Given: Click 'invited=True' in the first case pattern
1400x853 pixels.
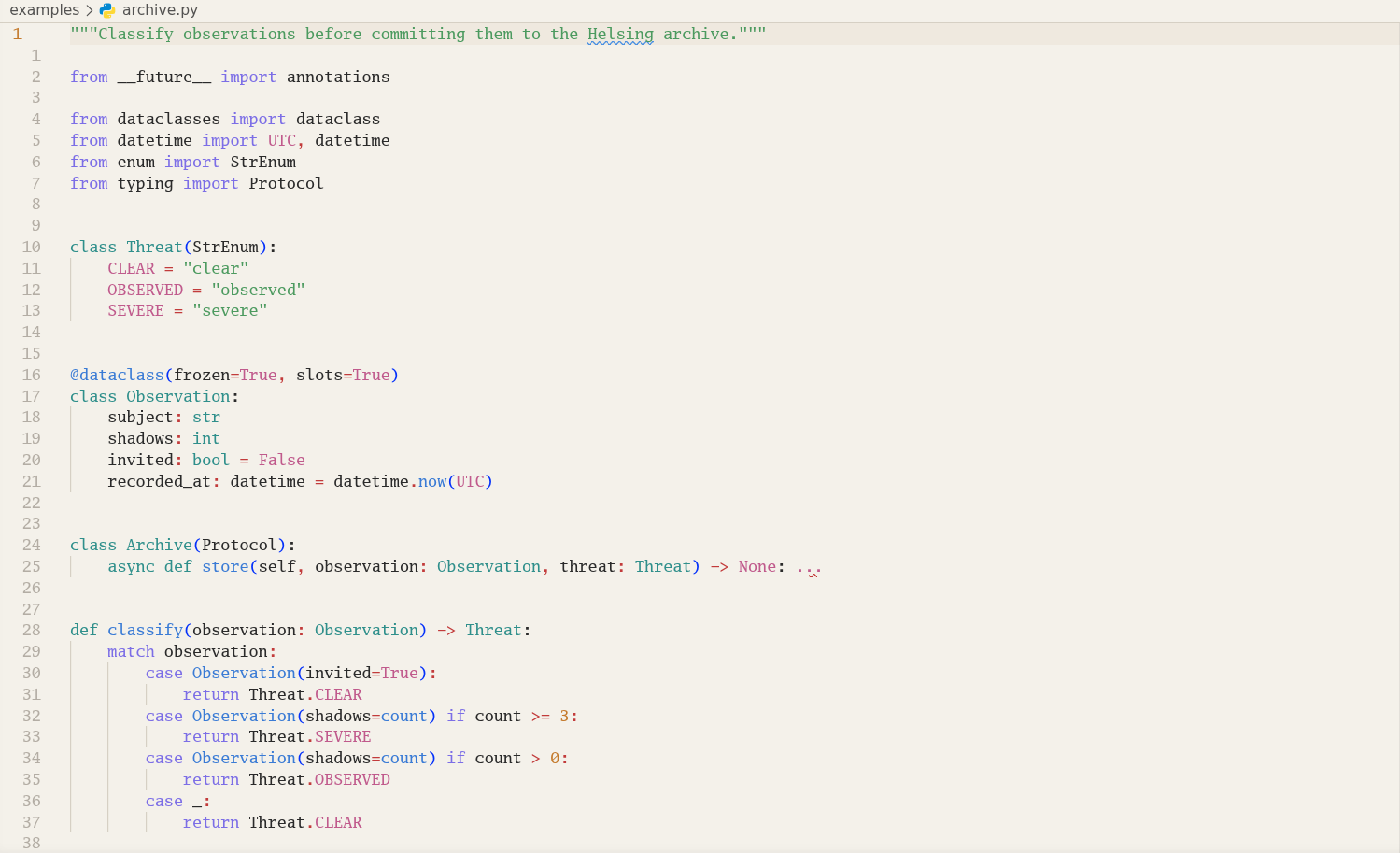Looking at the screenshot, I should pyautogui.click(x=361, y=674).
